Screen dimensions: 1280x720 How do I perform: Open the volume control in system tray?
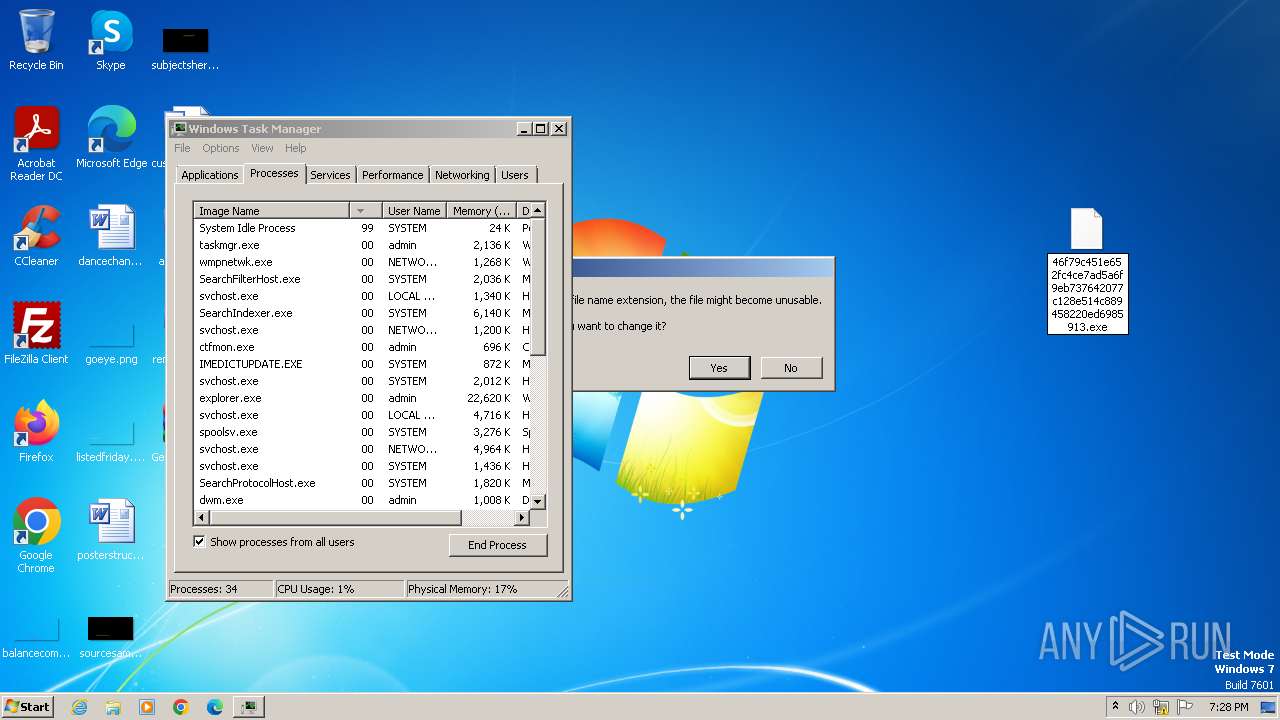click(1137, 707)
